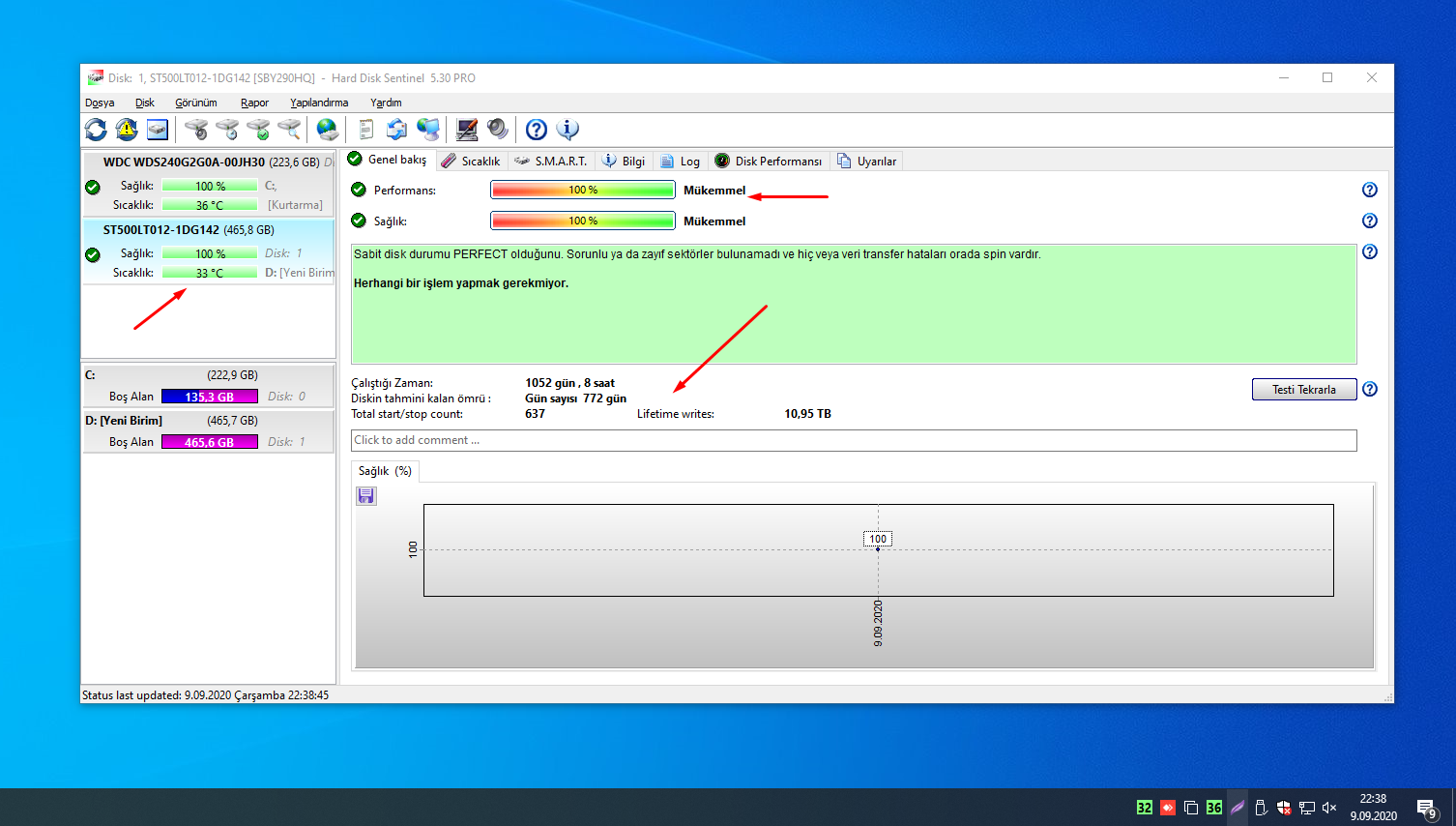The height and width of the screenshot is (826, 1456).
Task: Open the Uyarılar tab
Action: tap(867, 162)
